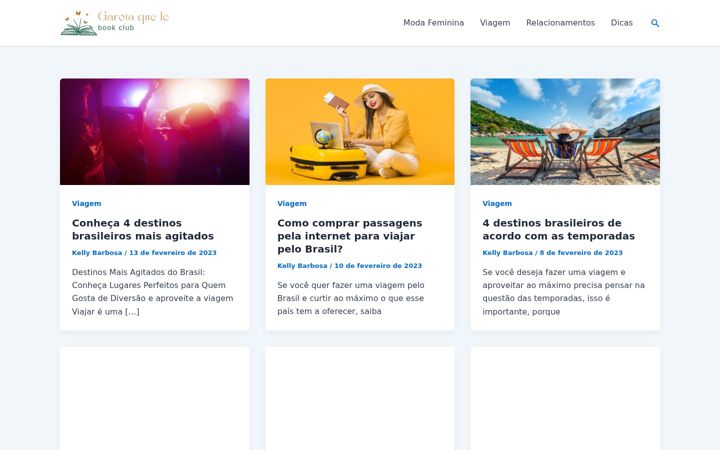Click excerpt starting 'Se você quer fazer uma viagem'

351,298
